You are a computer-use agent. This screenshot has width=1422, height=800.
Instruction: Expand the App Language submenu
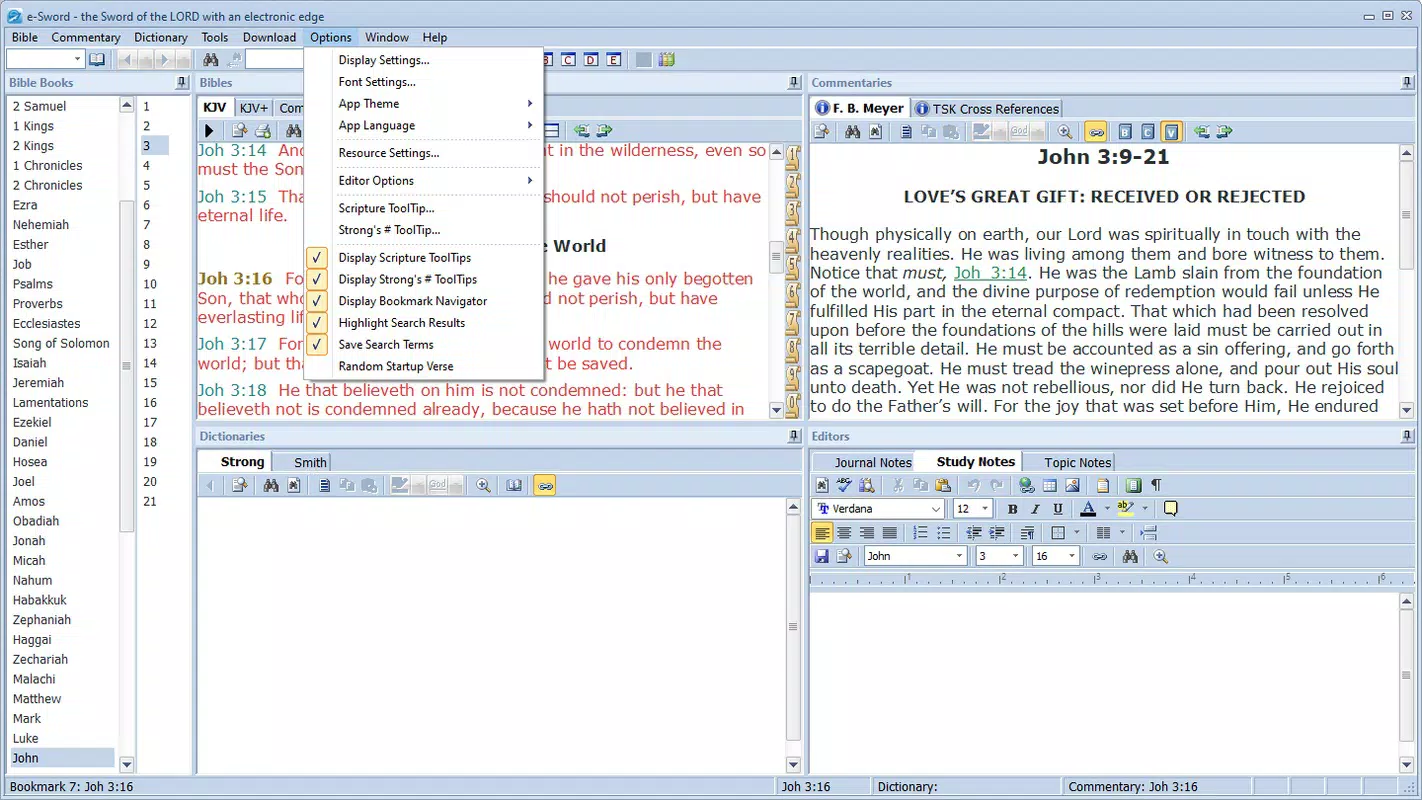pyautogui.click(x=424, y=126)
